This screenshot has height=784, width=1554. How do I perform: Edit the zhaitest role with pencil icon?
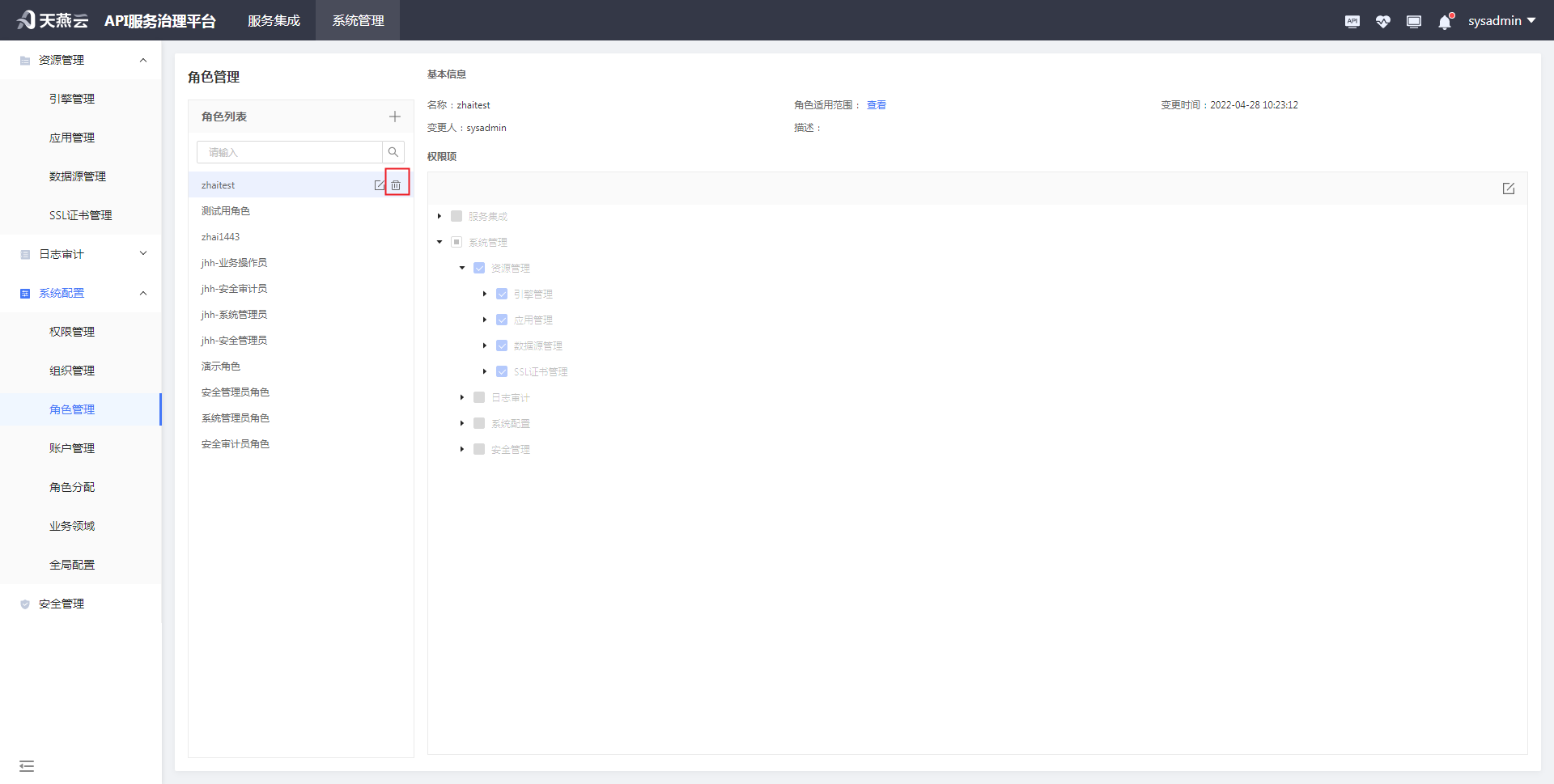[x=379, y=185]
